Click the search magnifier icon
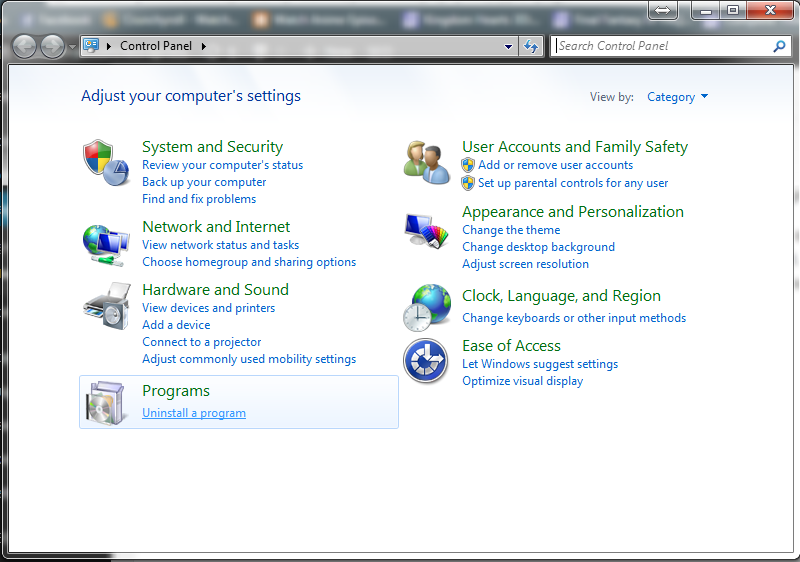This screenshot has height=562, width=800. coord(779,46)
